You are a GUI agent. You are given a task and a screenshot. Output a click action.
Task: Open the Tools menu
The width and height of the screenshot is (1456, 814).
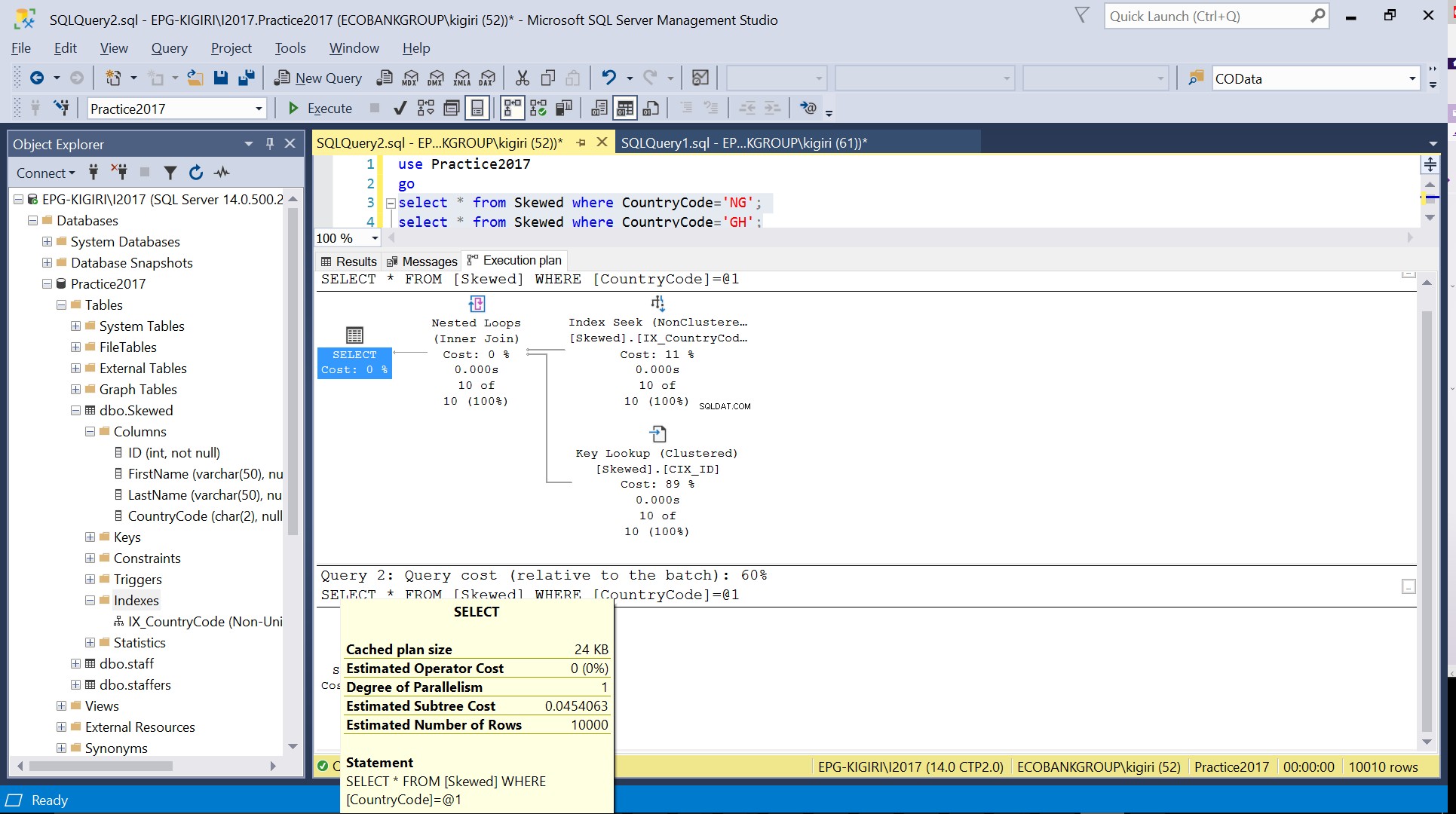coord(290,47)
